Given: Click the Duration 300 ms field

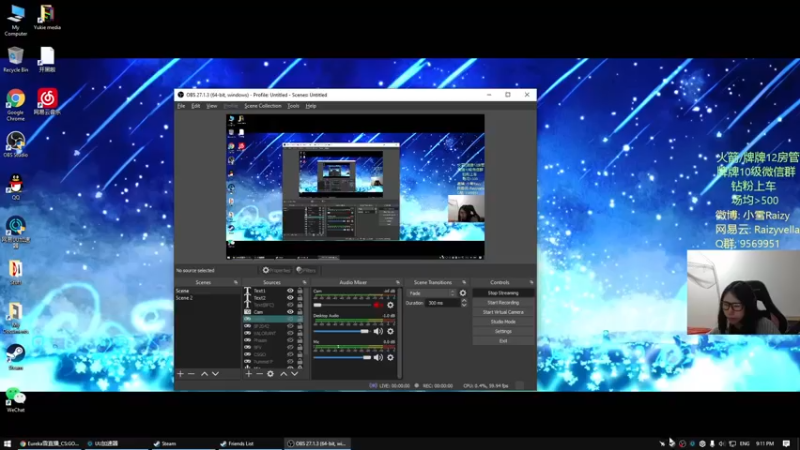Looking at the screenshot, I should tap(442, 303).
